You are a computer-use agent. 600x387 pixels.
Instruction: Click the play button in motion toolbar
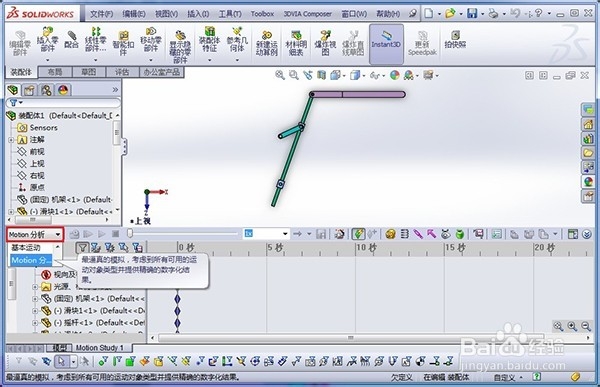(102, 234)
